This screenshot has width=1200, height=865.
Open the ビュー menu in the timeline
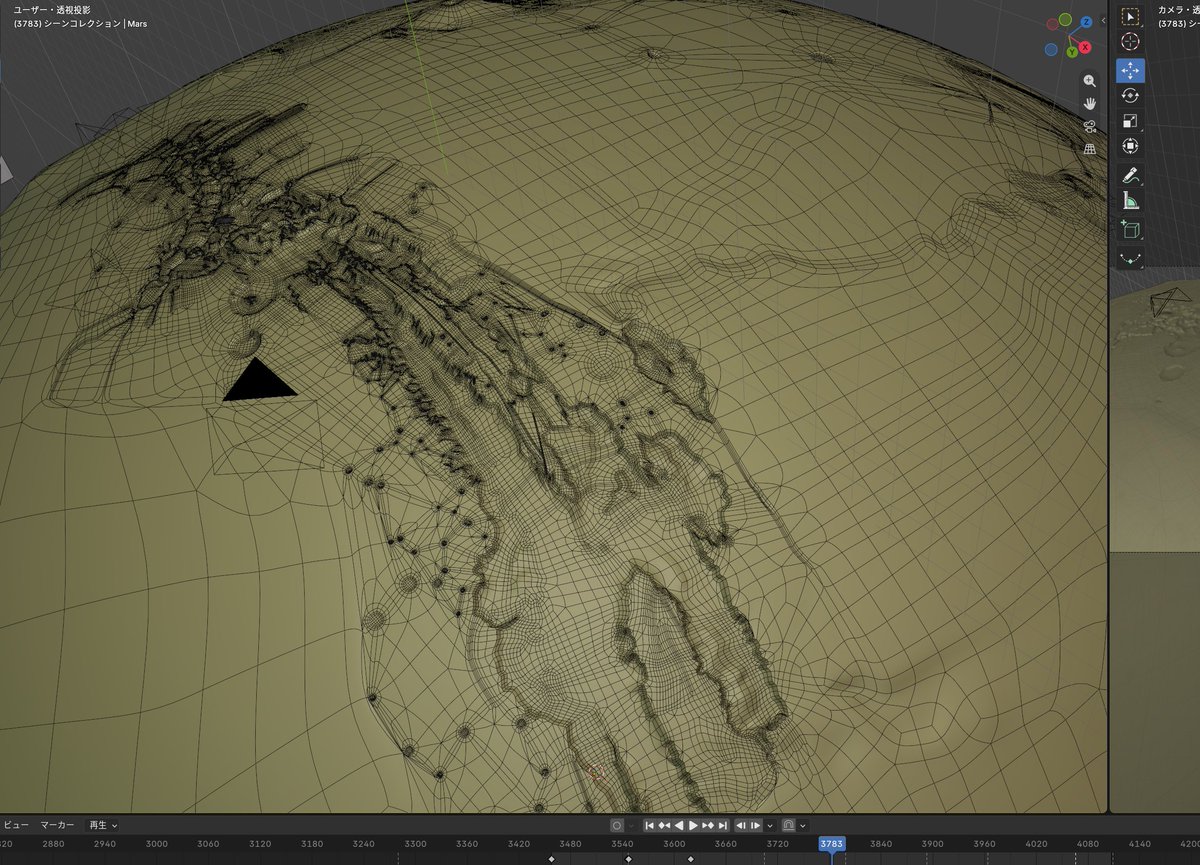coord(15,825)
